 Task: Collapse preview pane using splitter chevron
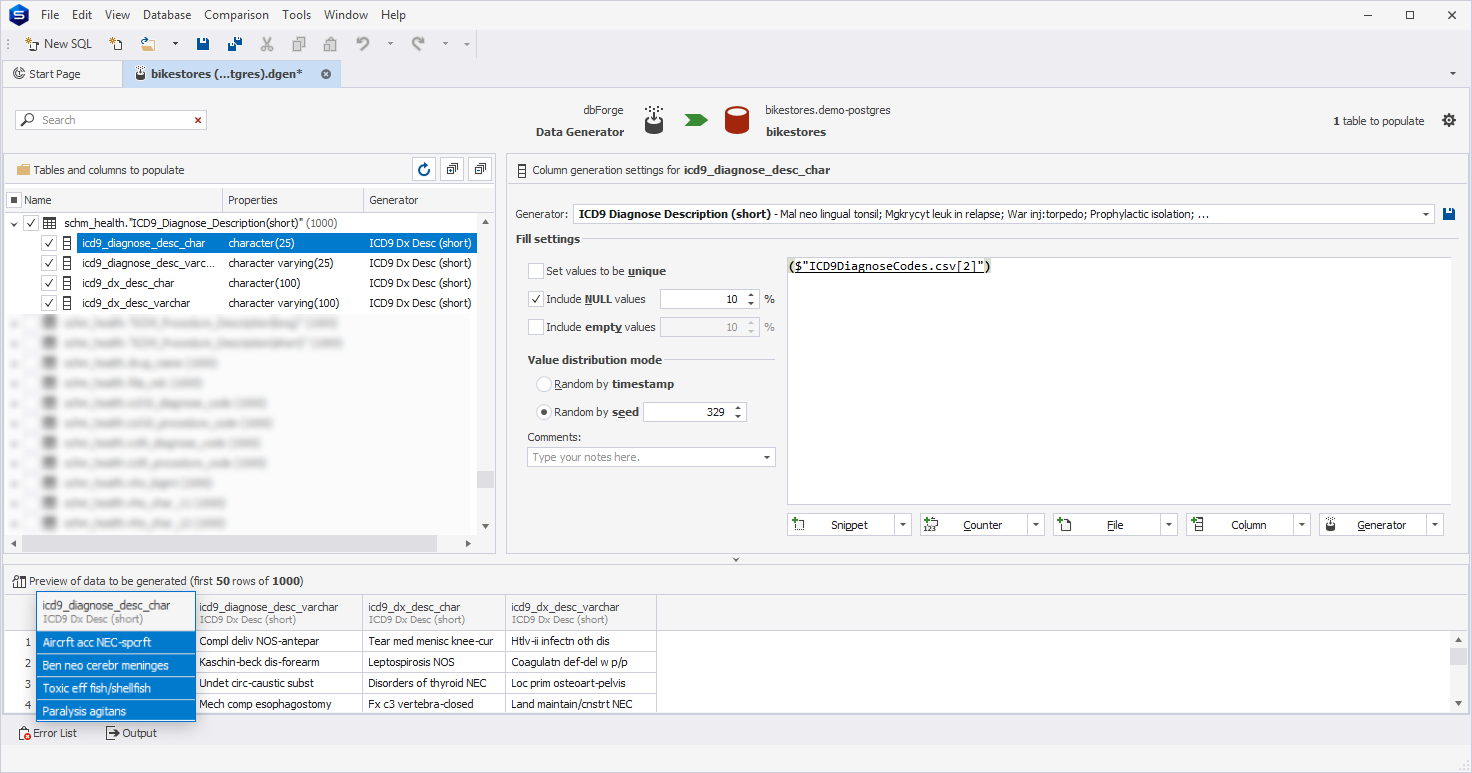(x=736, y=559)
